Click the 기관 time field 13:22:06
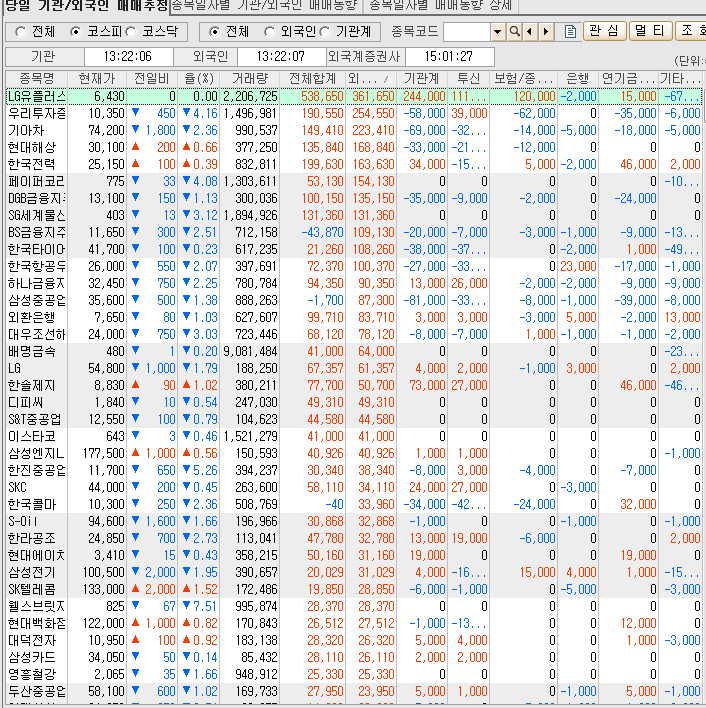706x708 pixels. pyautogui.click(x=128, y=56)
